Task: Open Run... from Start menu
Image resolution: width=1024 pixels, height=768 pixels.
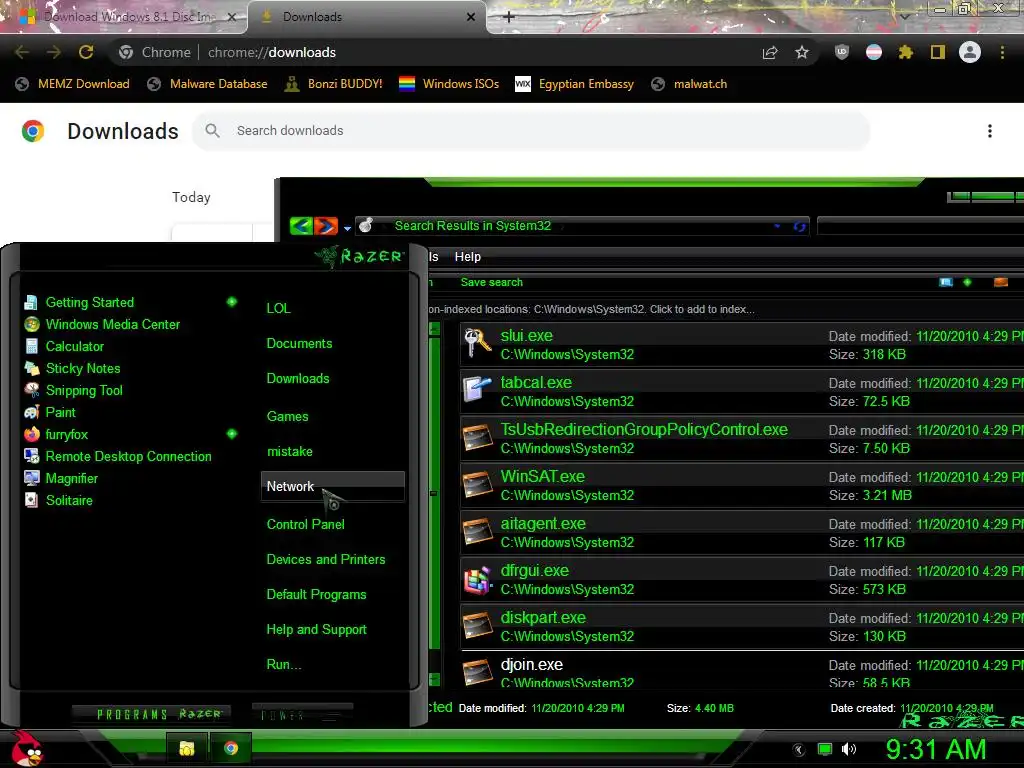Action: (284, 665)
